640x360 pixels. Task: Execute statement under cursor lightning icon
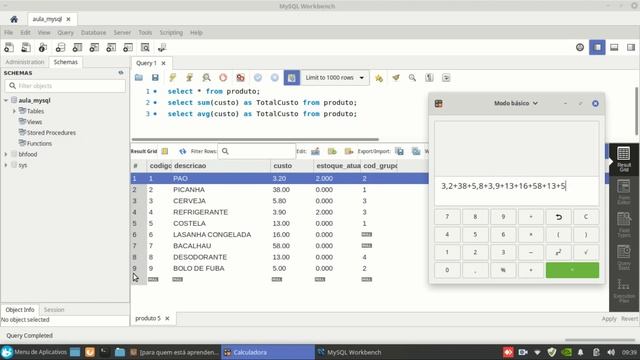pyautogui.click(x=189, y=78)
